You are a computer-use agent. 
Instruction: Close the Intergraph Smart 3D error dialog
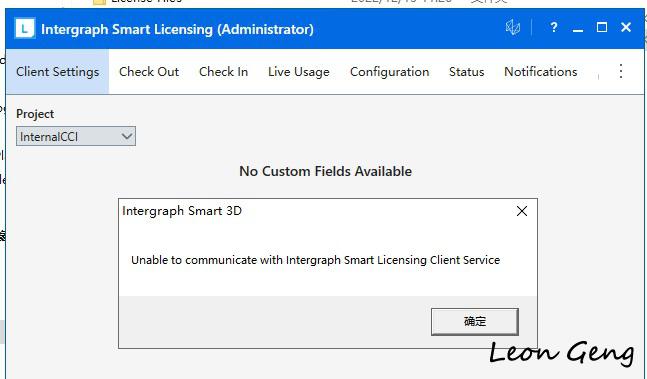522,211
